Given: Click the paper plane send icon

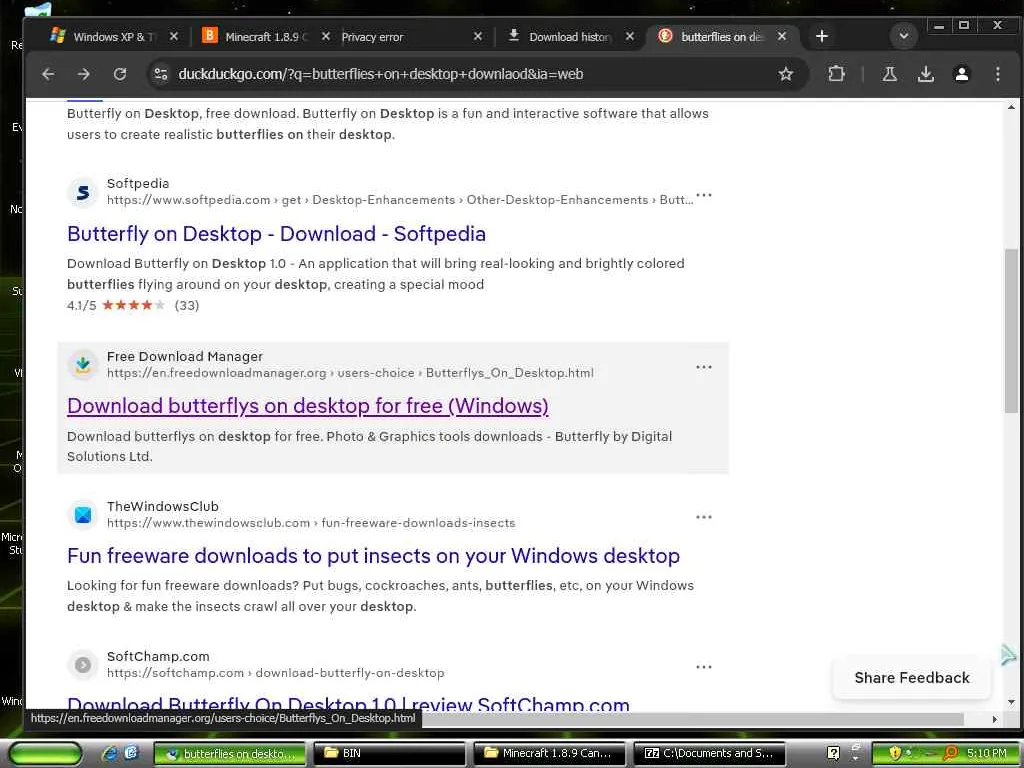Looking at the screenshot, I should click(1009, 654).
